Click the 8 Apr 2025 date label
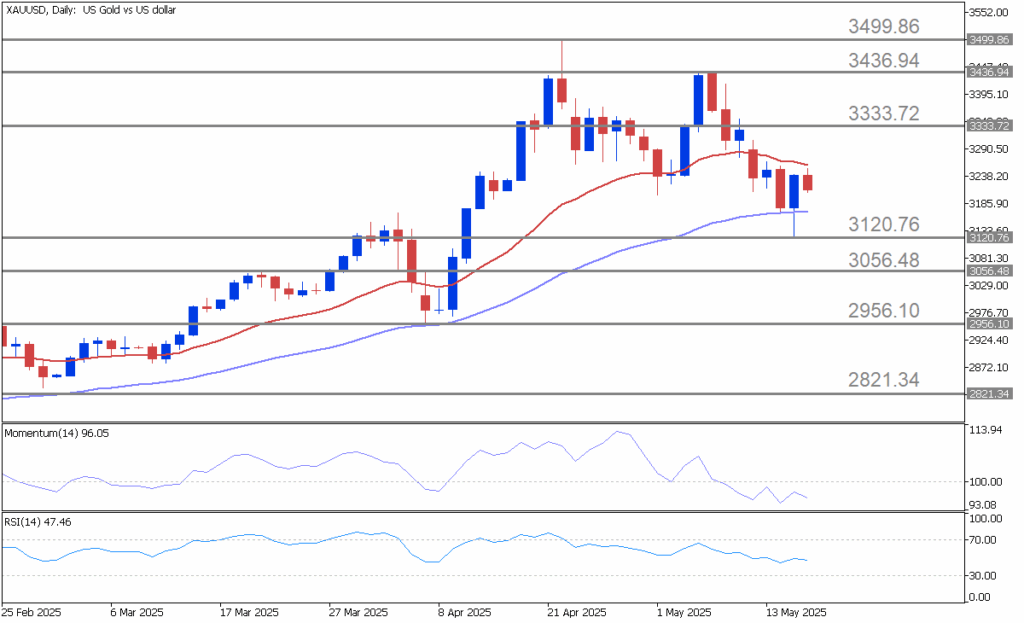1024x623 pixels. [x=464, y=613]
